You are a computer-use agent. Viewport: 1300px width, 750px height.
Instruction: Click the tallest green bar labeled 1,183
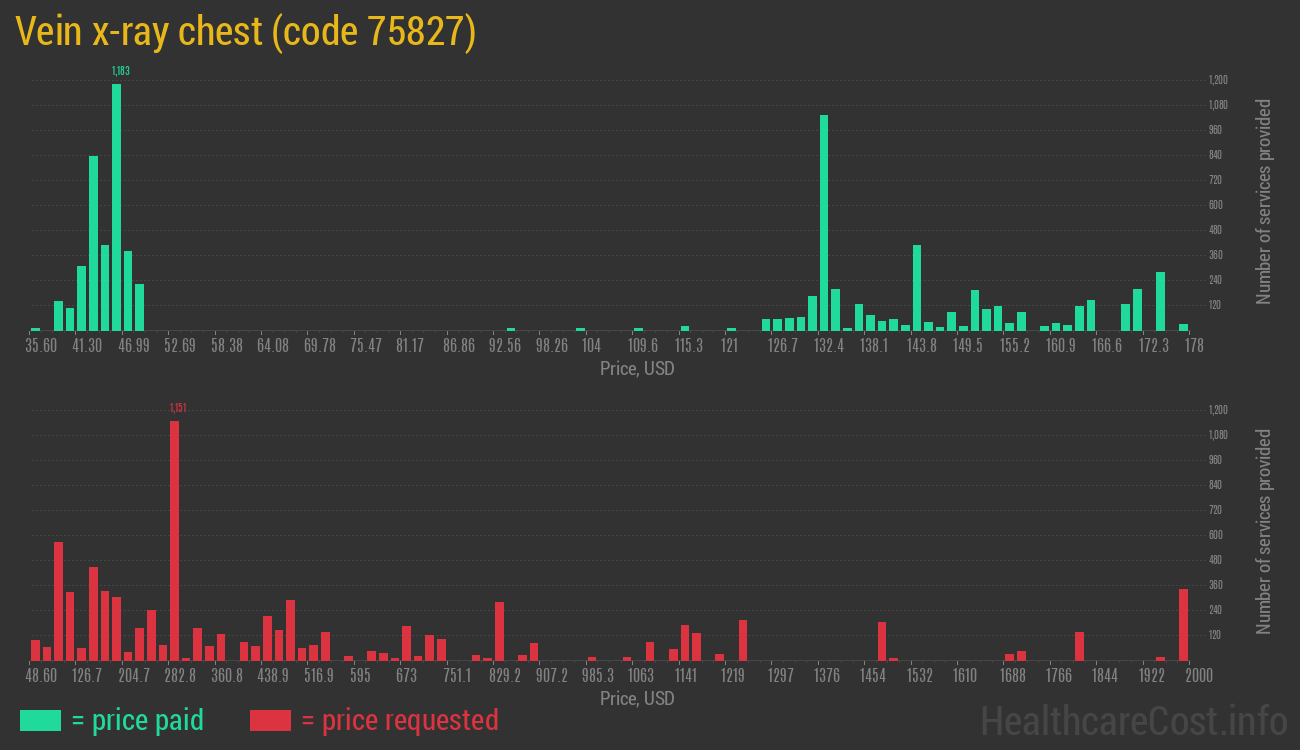coord(117,207)
